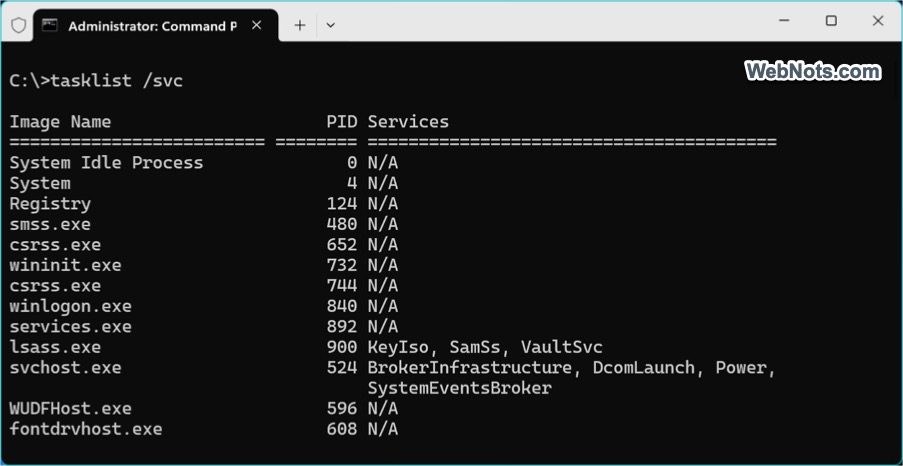Click the PID column header
The height and width of the screenshot is (466, 903).
342,122
